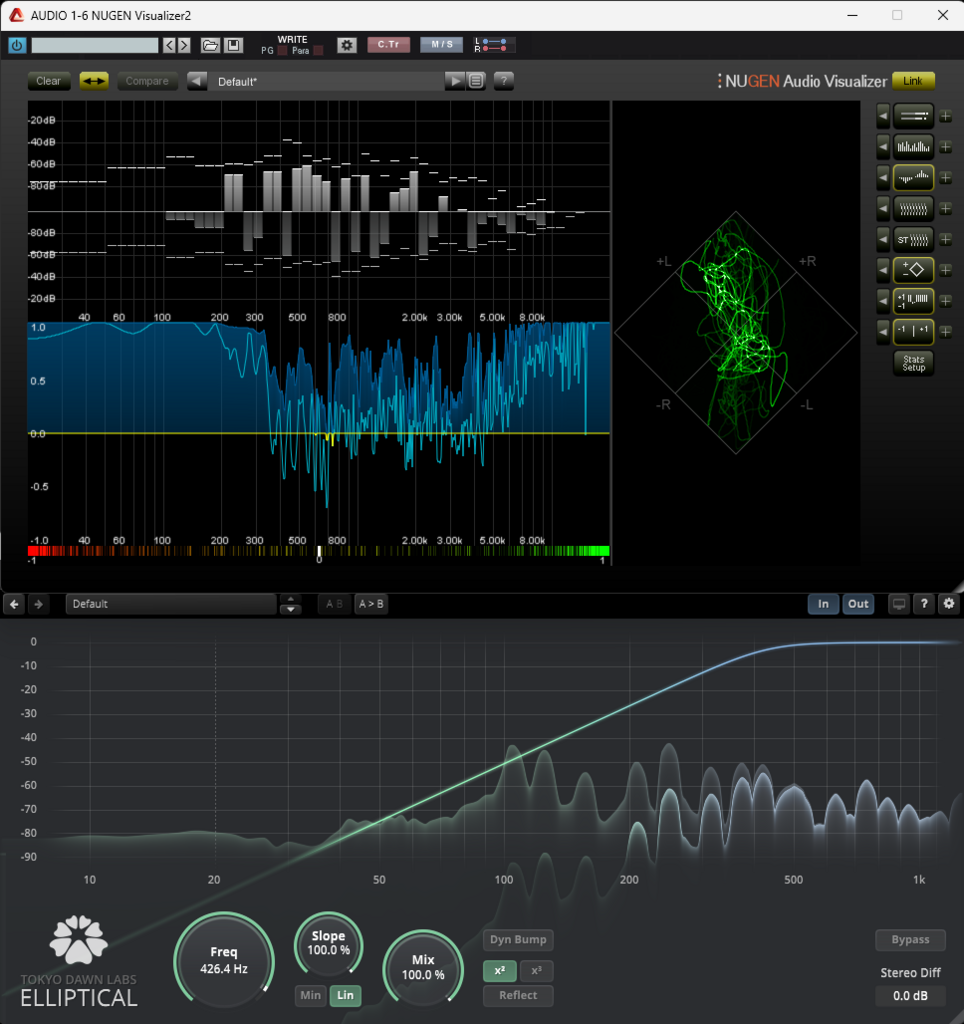Click plus beside spectrum analyzer view
This screenshot has height=1024, width=964.
pyautogui.click(x=945, y=147)
